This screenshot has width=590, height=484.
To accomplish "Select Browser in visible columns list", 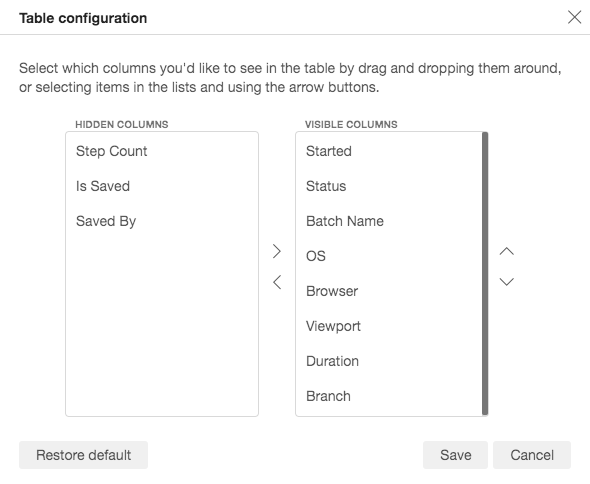I will click(389, 291).
